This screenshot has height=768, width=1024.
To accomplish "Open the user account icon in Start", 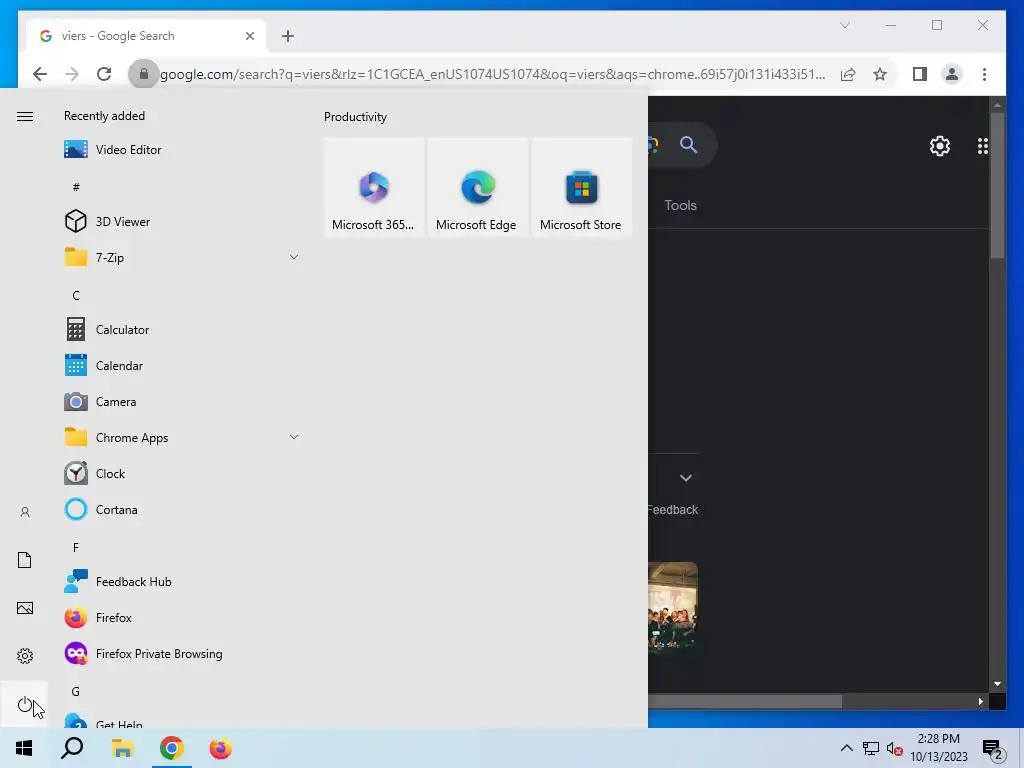I will tap(25, 512).
